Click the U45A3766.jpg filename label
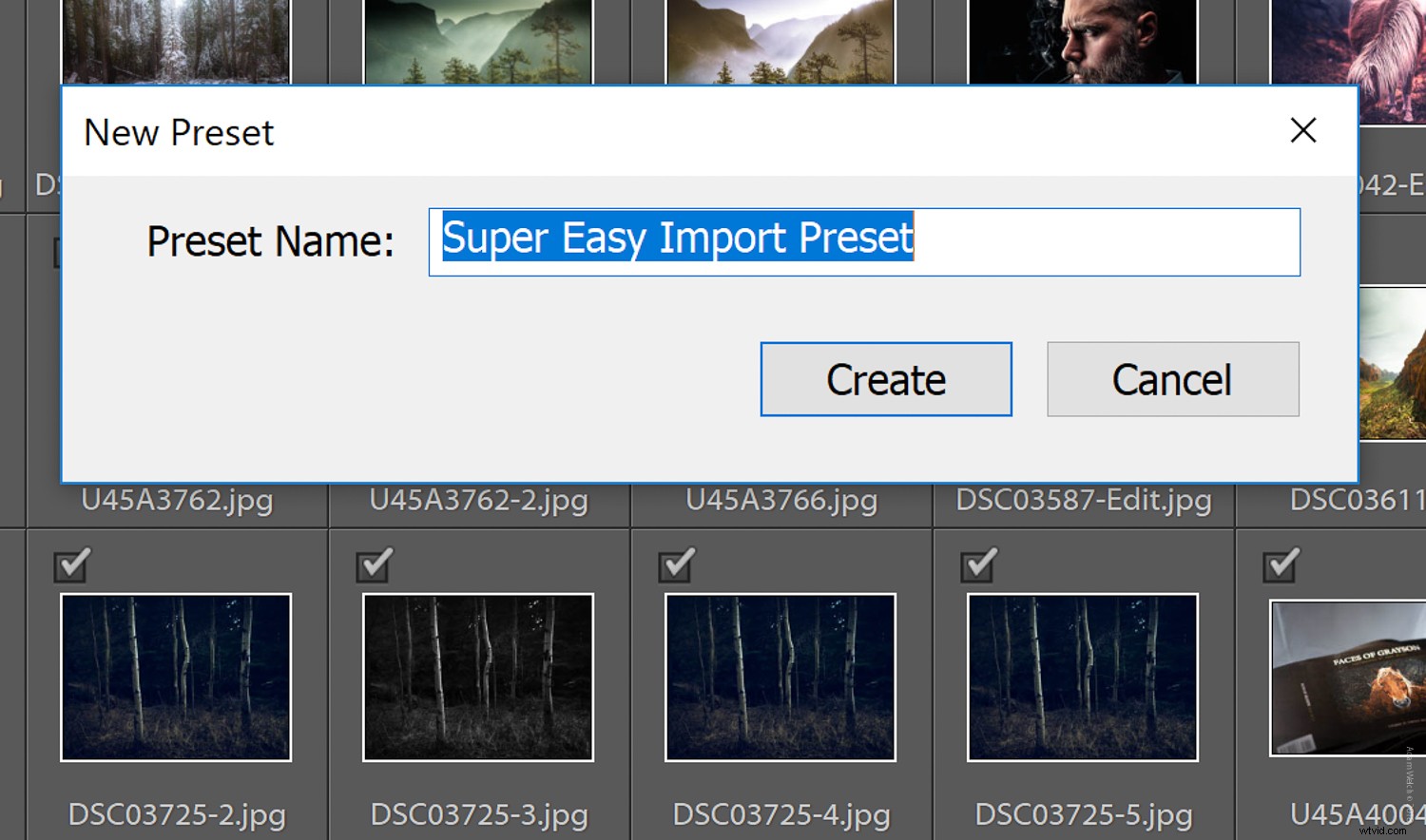 [x=780, y=501]
